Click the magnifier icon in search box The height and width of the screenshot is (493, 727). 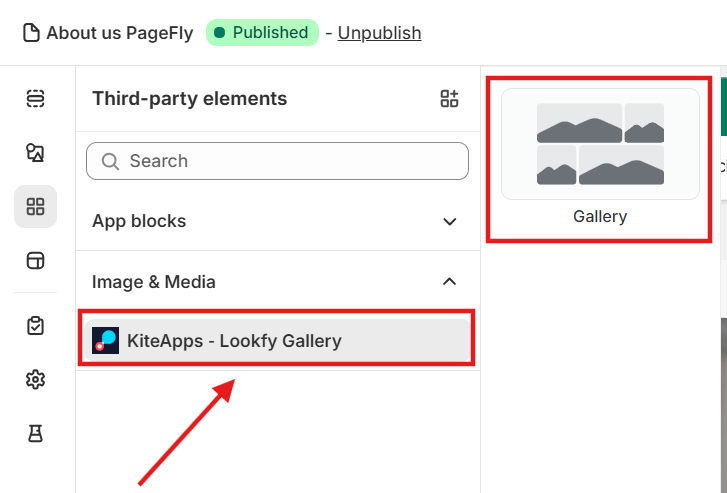(x=110, y=161)
